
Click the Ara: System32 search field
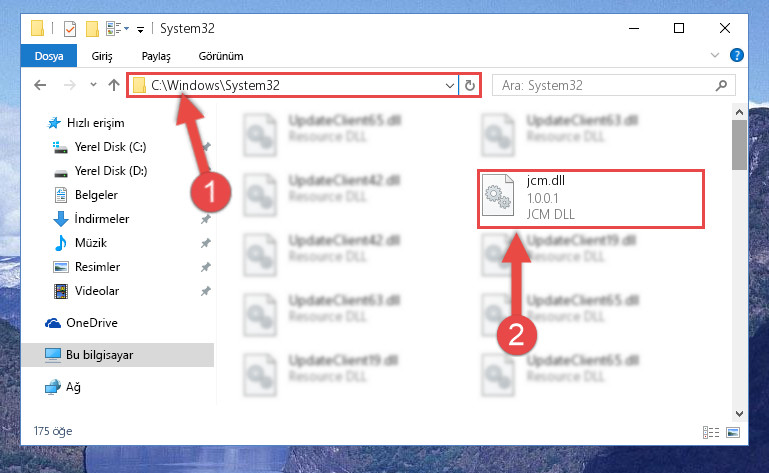click(x=604, y=85)
